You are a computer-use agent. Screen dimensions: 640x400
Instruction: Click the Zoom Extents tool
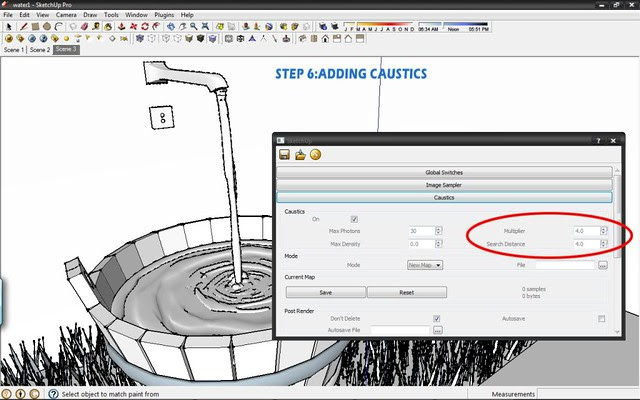(205, 27)
